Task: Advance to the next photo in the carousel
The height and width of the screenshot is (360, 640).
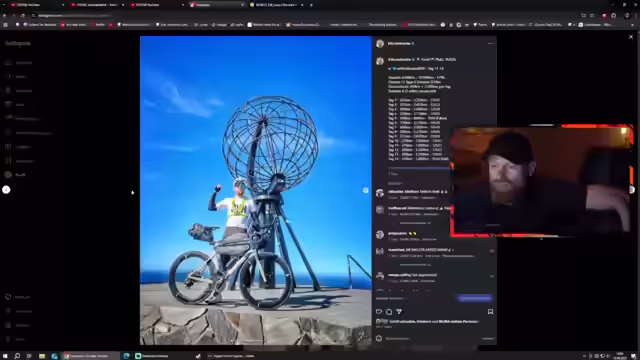Action: (365, 190)
